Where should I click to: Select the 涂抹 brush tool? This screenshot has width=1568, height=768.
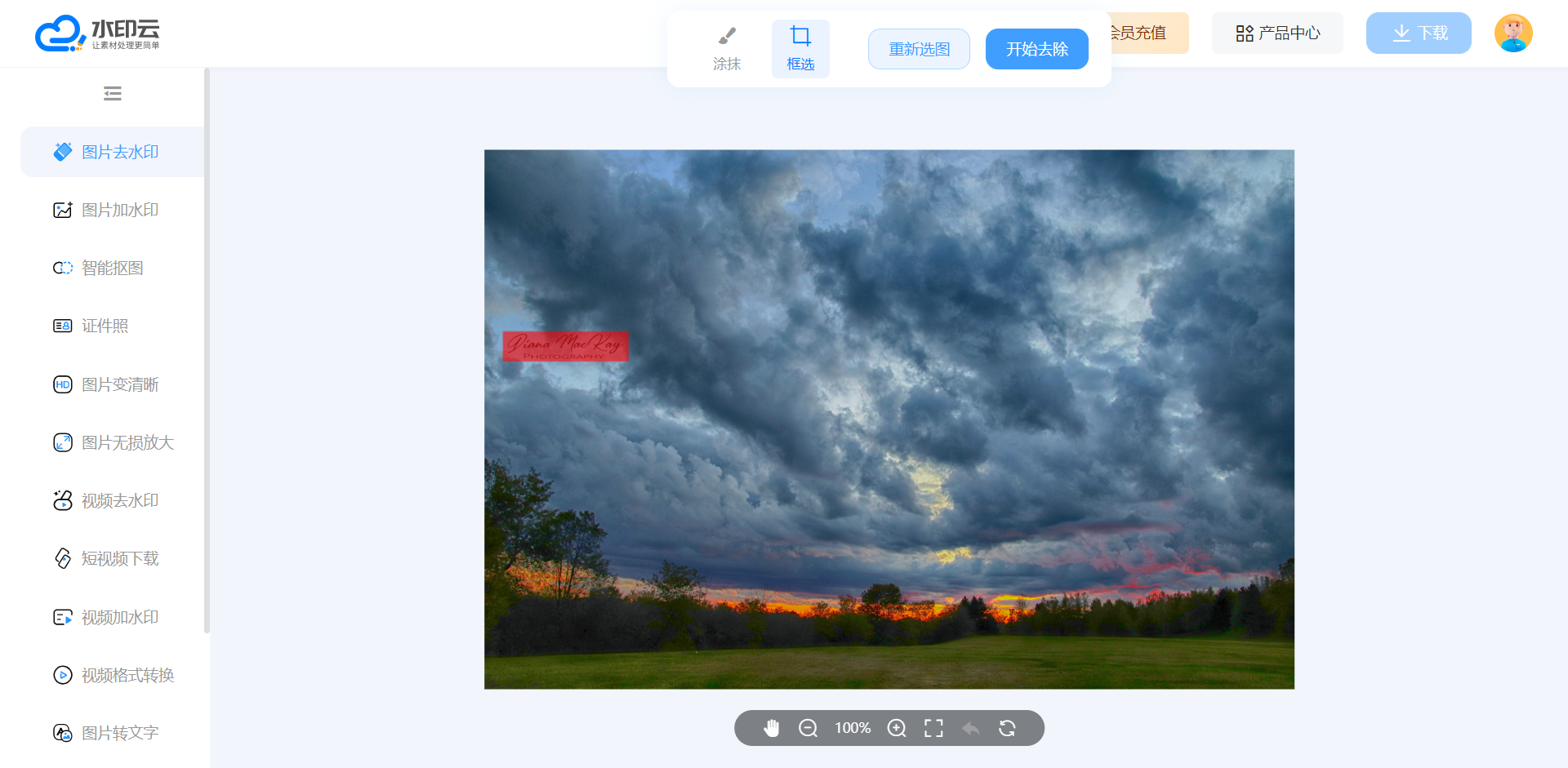(726, 48)
